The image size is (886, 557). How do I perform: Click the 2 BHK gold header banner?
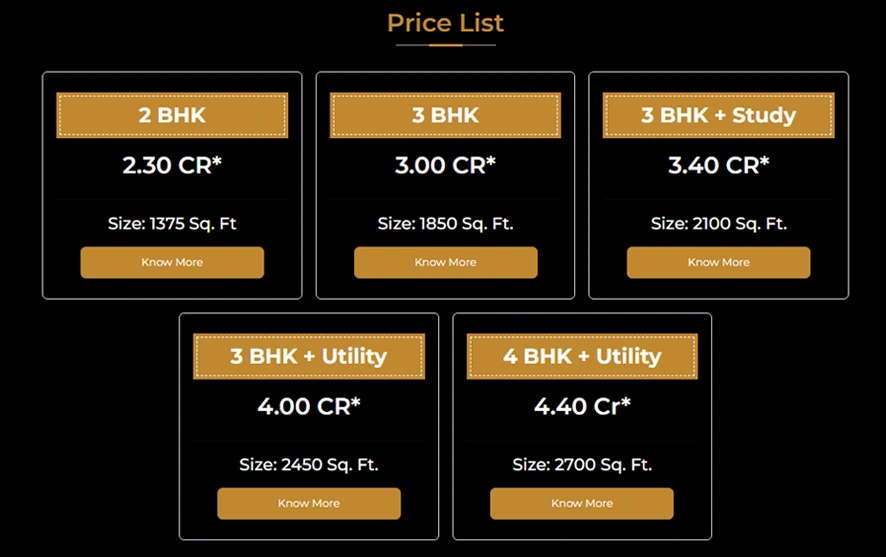coord(172,115)
